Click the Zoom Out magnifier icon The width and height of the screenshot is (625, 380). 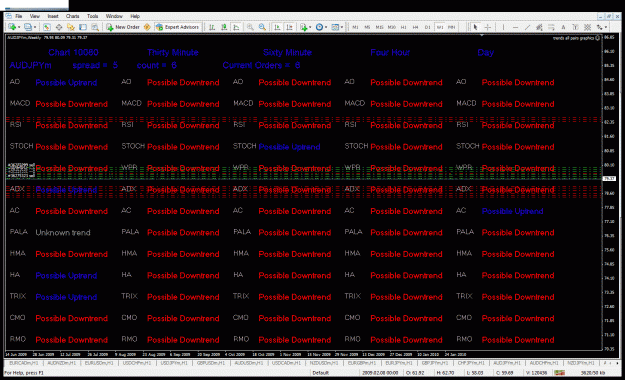(x=262, y=27)
